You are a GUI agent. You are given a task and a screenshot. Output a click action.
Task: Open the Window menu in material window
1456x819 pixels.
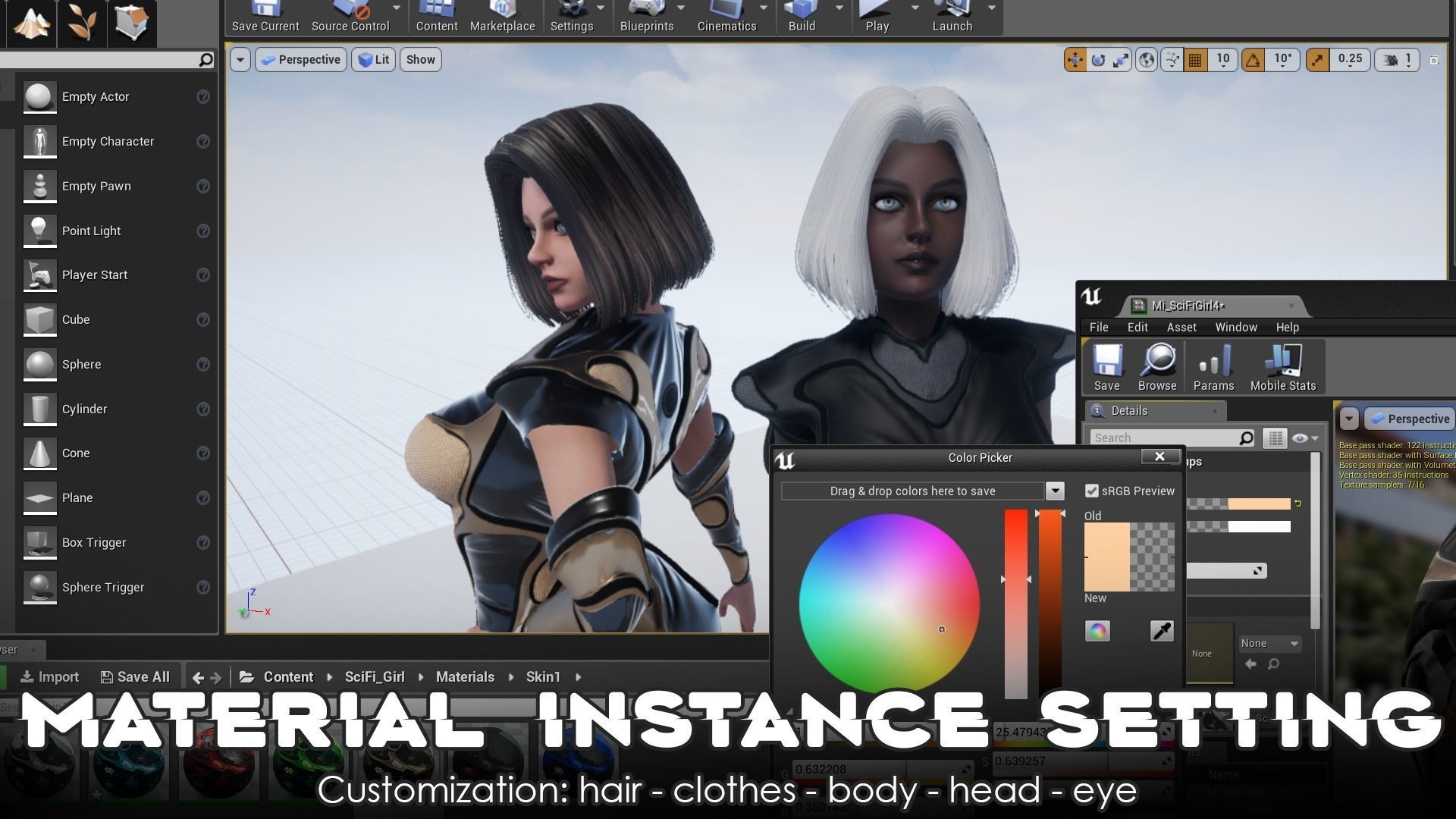click(x=1236, y=328)
